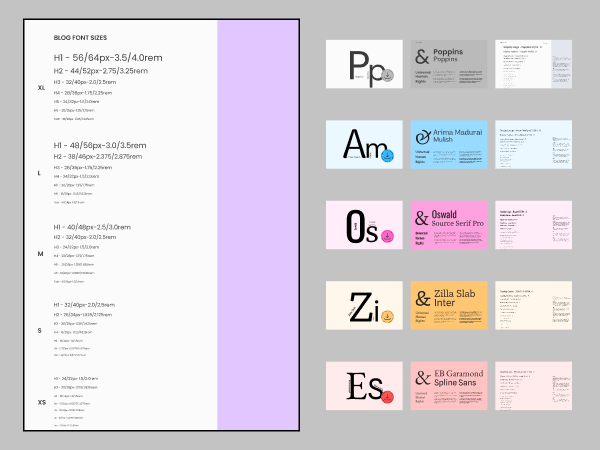Image resolution: width=600 pixels, height=450 pixels.
Task: Click the 'Inter' subtitle text
Action: [x=444, y=303]
